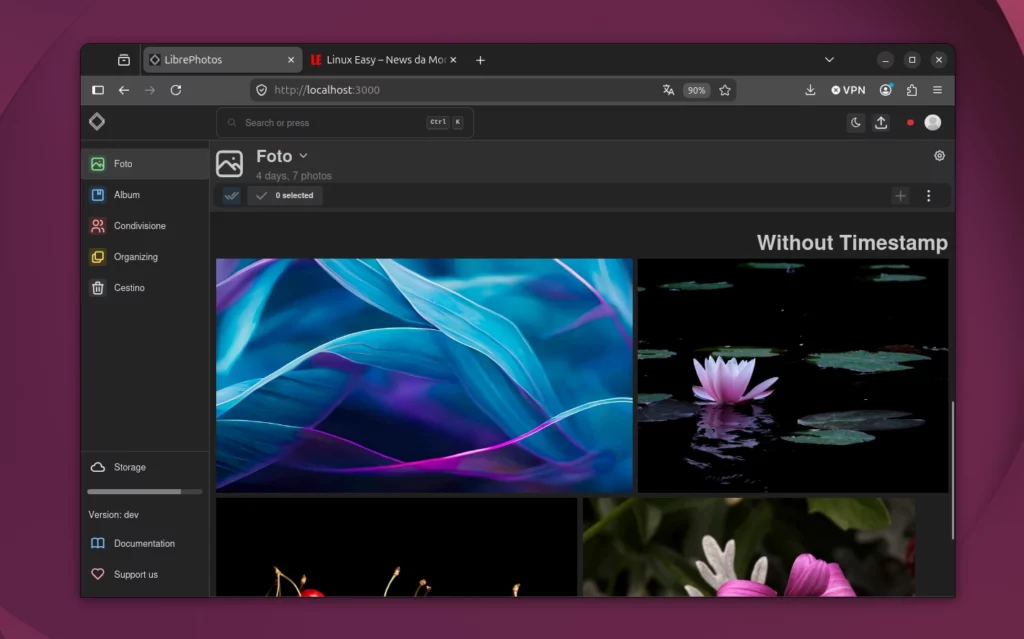This screenshot has width=1024, height=639.
Task: Switch to the LibrePhotos browser tab
Action: click(x=223, y=59)
